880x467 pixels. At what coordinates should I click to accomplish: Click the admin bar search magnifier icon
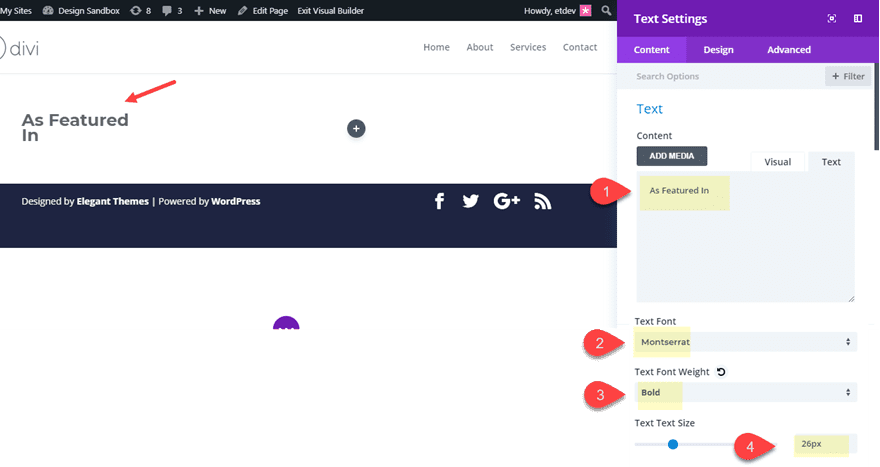(x=606, y=10)
